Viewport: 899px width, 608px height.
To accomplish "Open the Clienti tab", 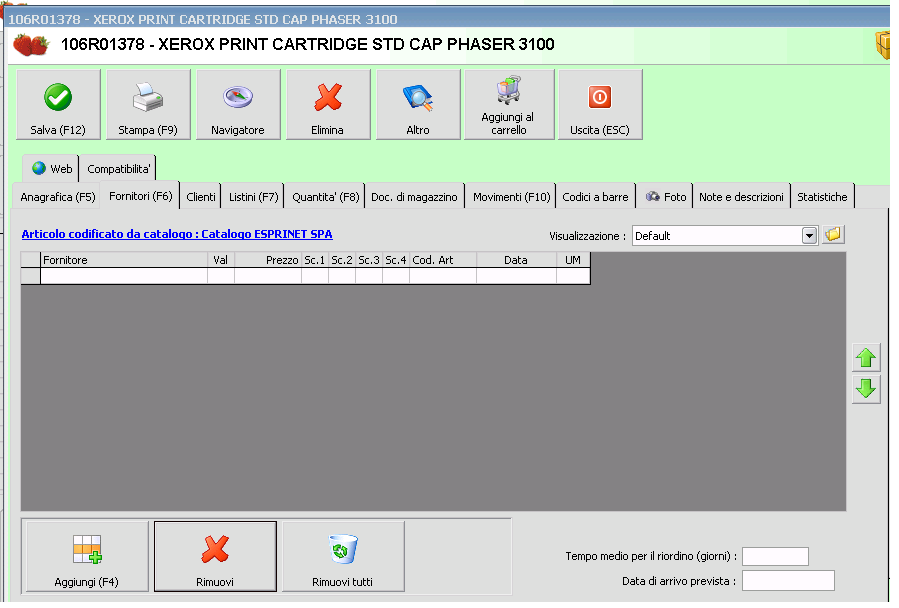I will coord(201,197).
